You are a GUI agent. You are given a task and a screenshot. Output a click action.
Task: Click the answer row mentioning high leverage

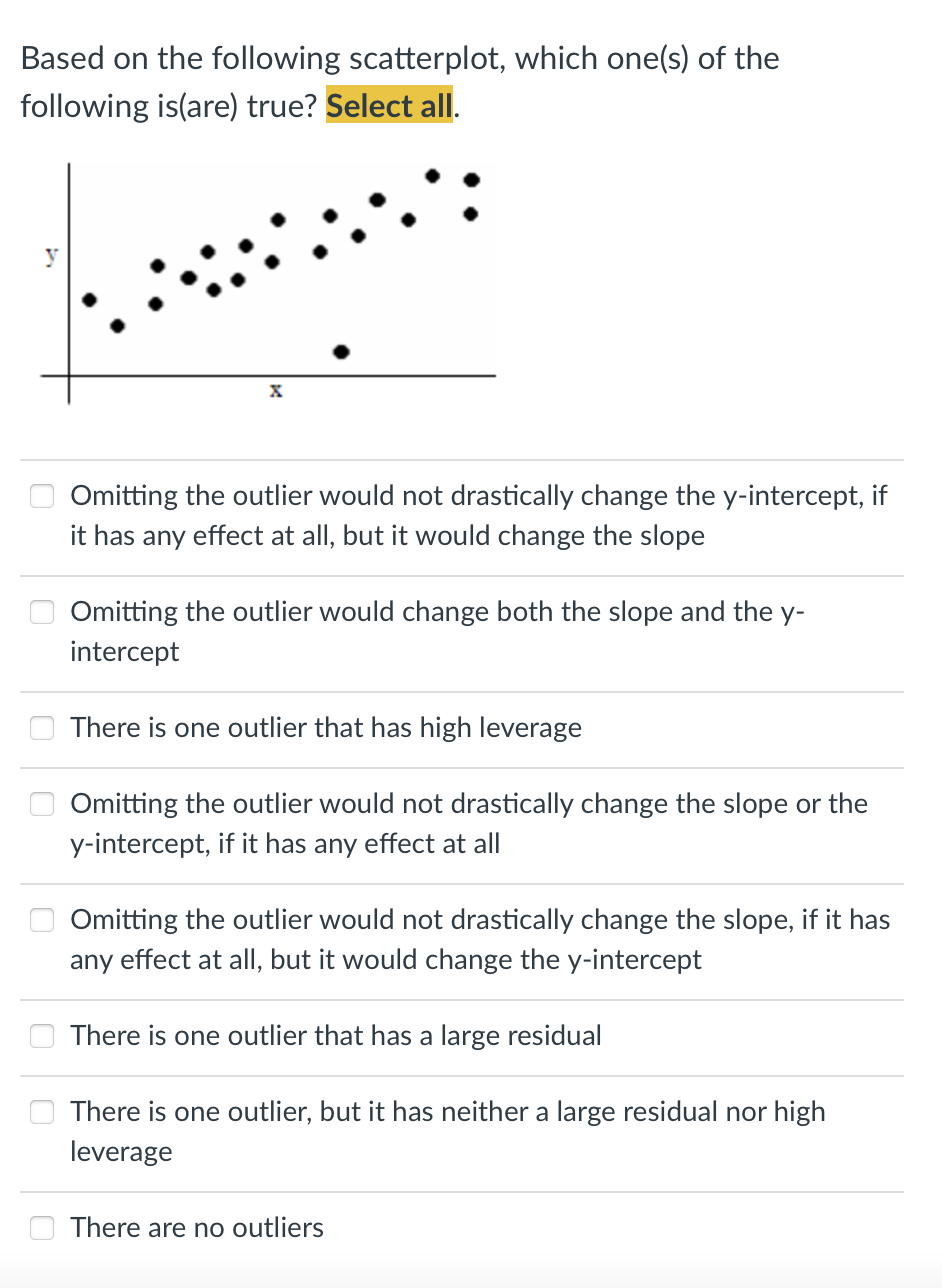[x=325, y=728]
